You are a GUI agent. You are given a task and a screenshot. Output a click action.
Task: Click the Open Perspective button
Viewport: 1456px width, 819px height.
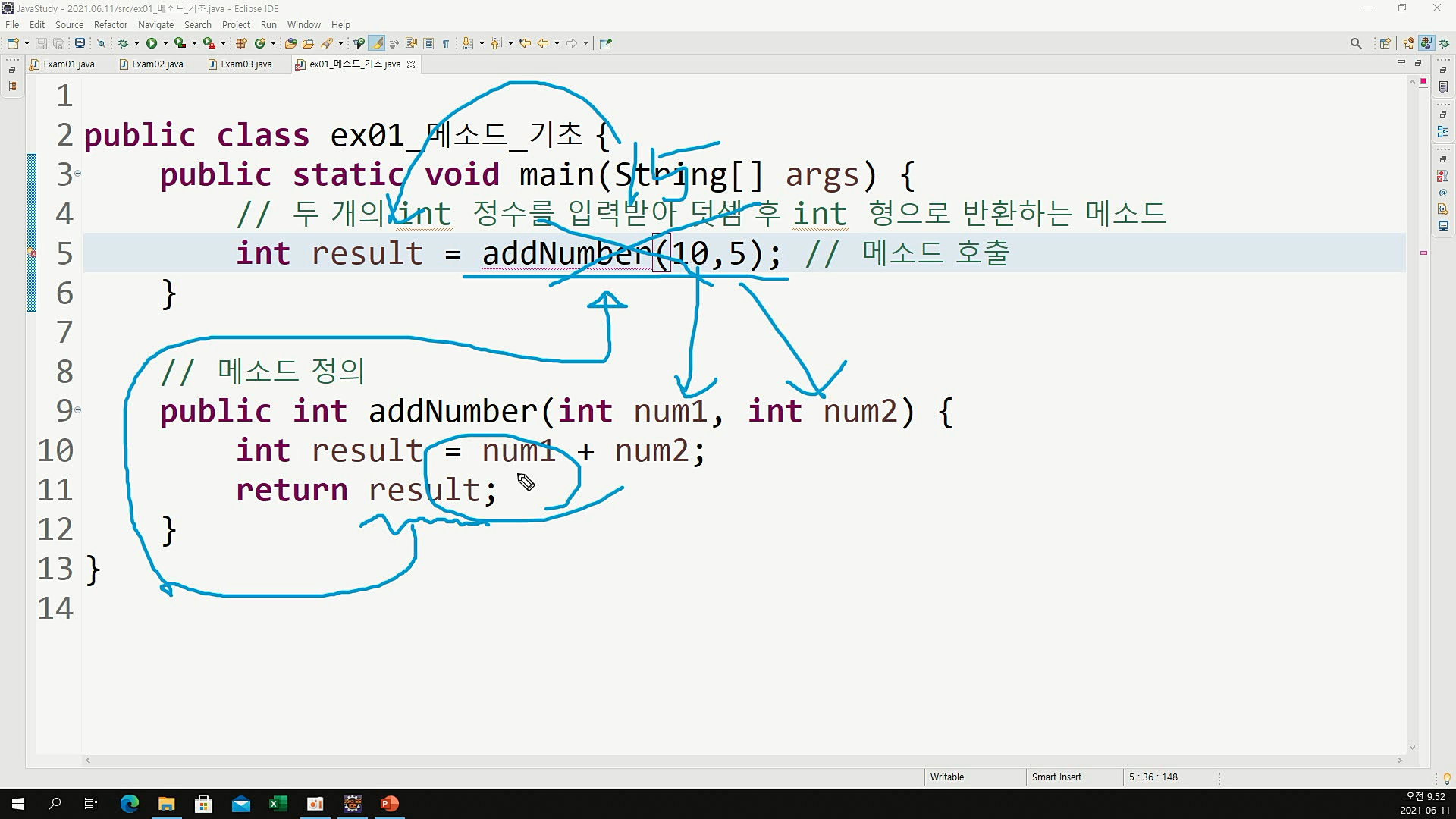pos(1385,43)
